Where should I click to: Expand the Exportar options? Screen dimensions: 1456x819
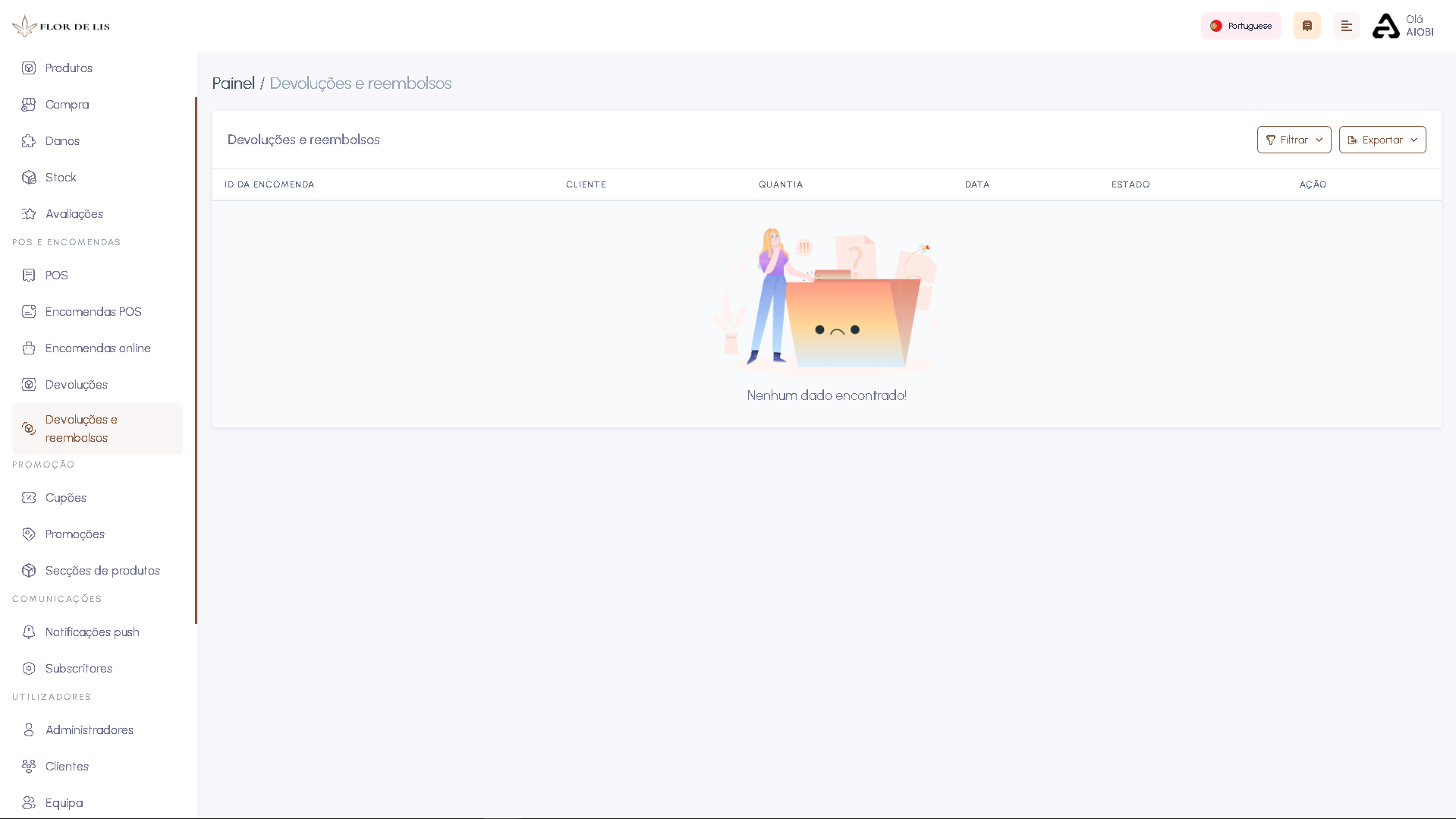tap(1382, 140)
